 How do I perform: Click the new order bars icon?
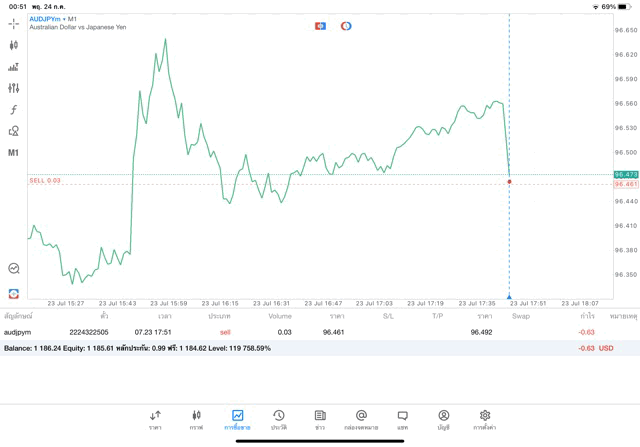tap(13, 67)
